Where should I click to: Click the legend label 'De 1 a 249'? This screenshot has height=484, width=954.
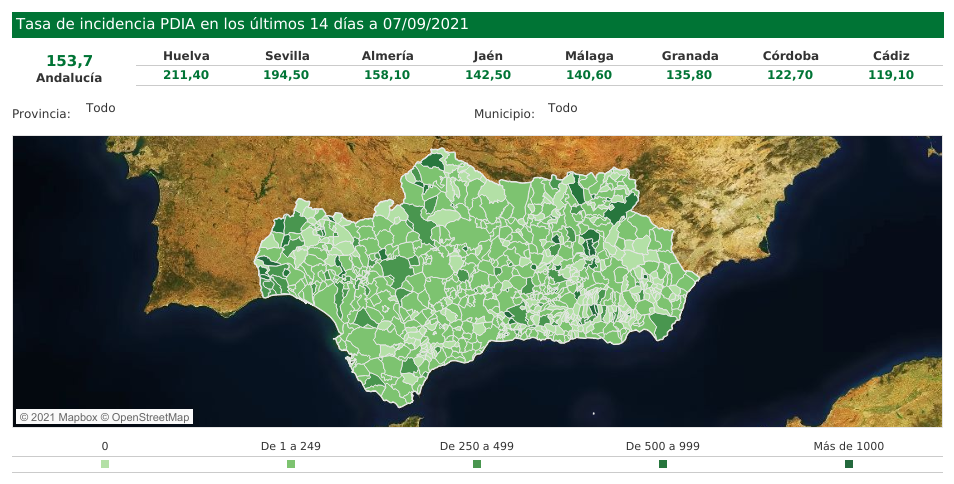click(291, 446)
